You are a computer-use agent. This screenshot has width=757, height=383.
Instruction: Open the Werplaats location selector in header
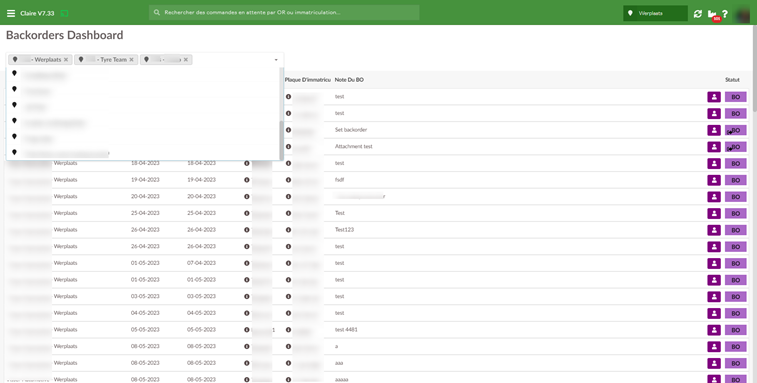point(655,14)
